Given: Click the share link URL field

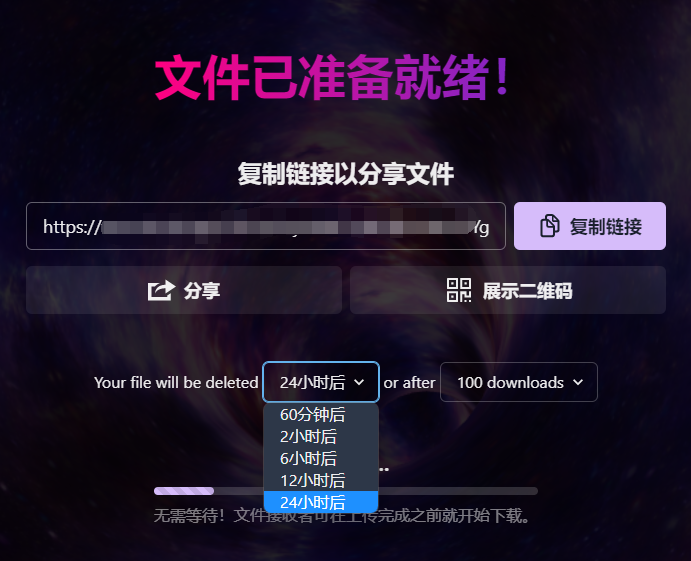Looking at the screenshot, I should [x=266, y=226].
